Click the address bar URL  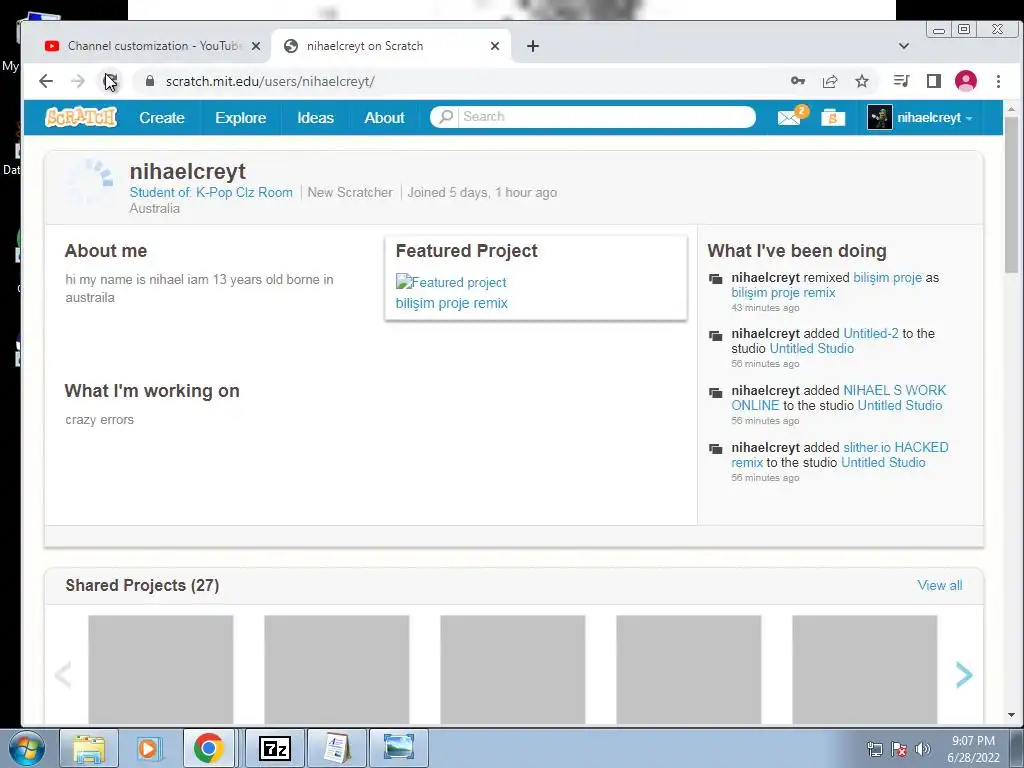[270, 81]
